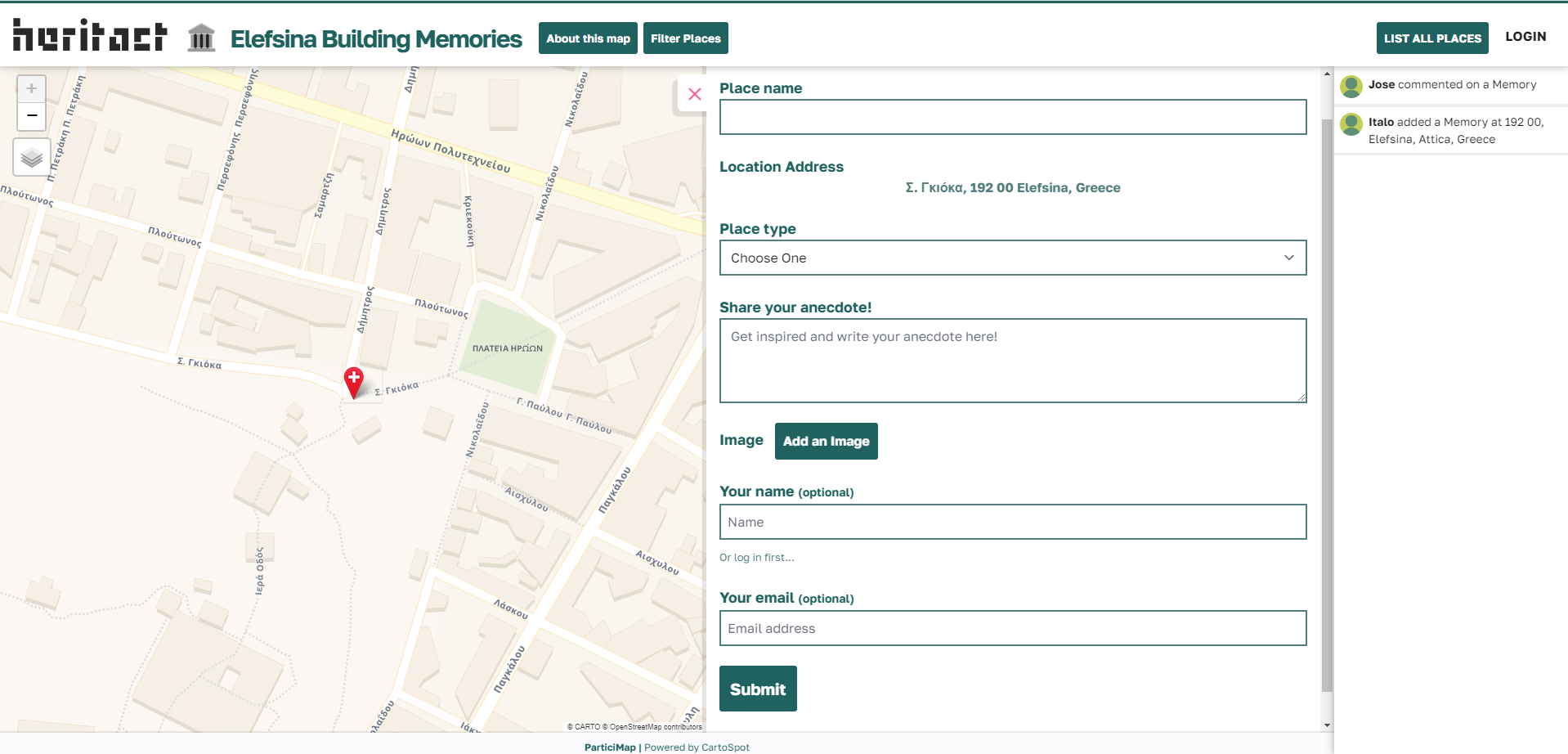Click the Heritact logo

pos(90,36)
